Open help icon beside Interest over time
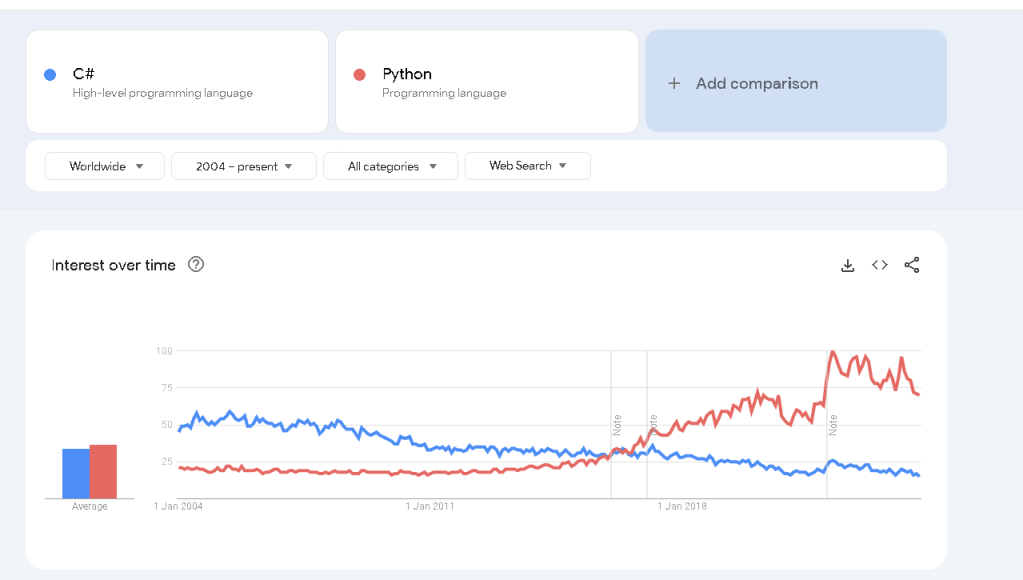This screenshot has width=1023, height=580. tap(196, 264)
